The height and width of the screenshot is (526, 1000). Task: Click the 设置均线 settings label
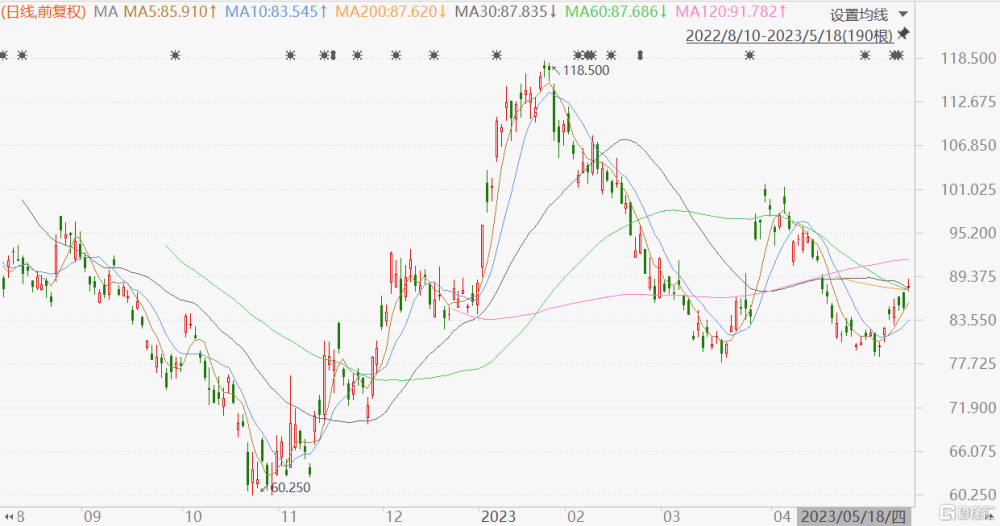(858, 15)
